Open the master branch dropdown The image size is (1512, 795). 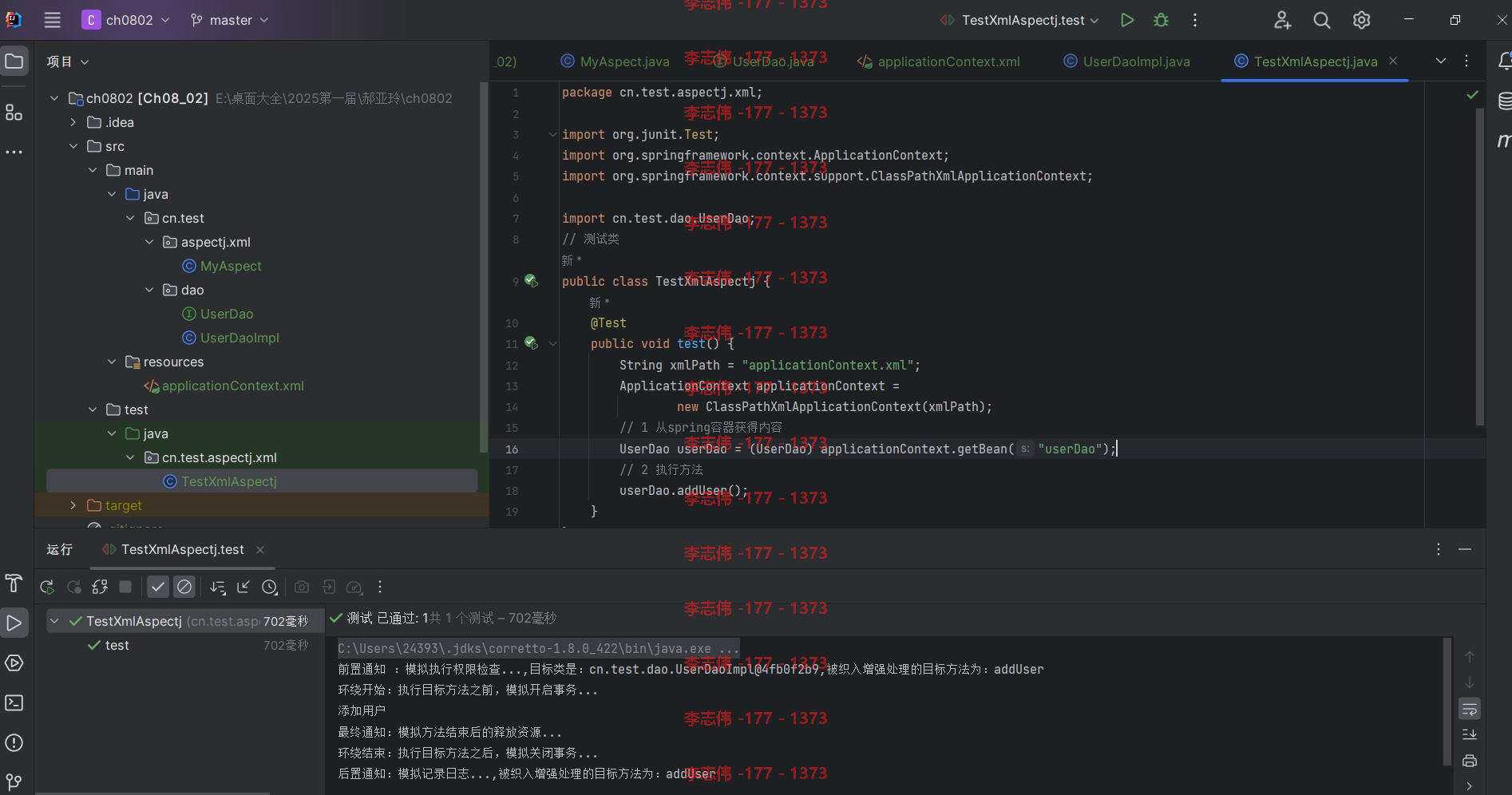coord(229,20)
